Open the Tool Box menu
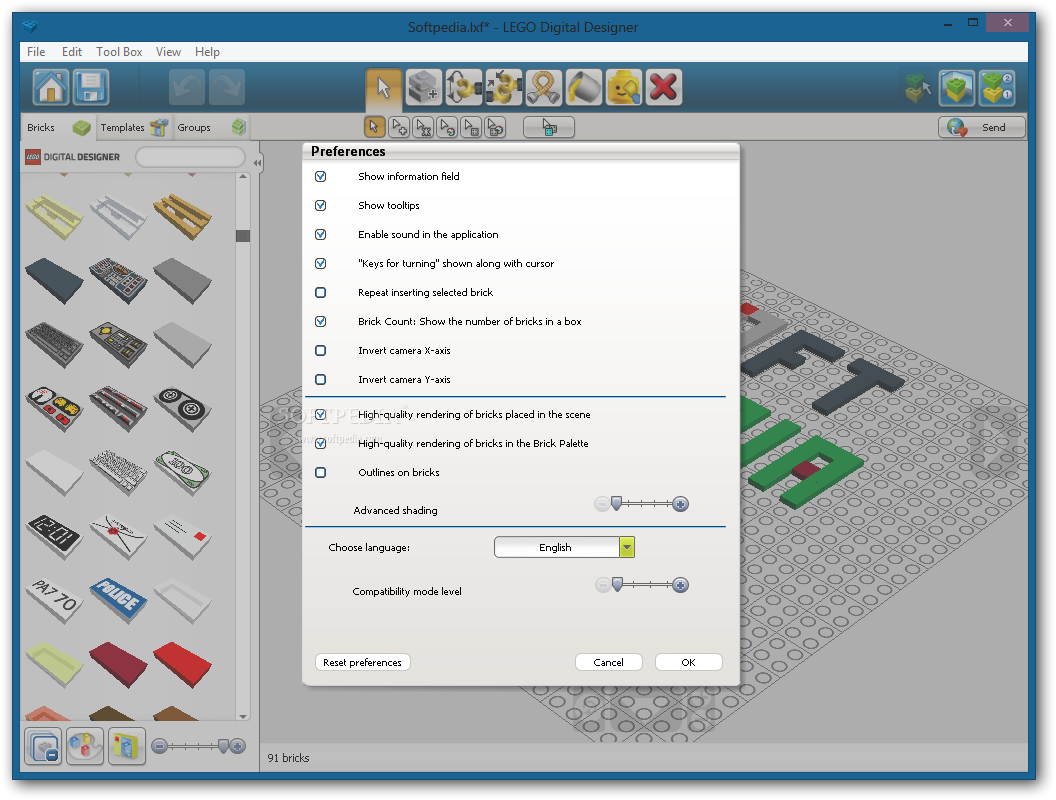1056x800 pixels. click(119, 52)
